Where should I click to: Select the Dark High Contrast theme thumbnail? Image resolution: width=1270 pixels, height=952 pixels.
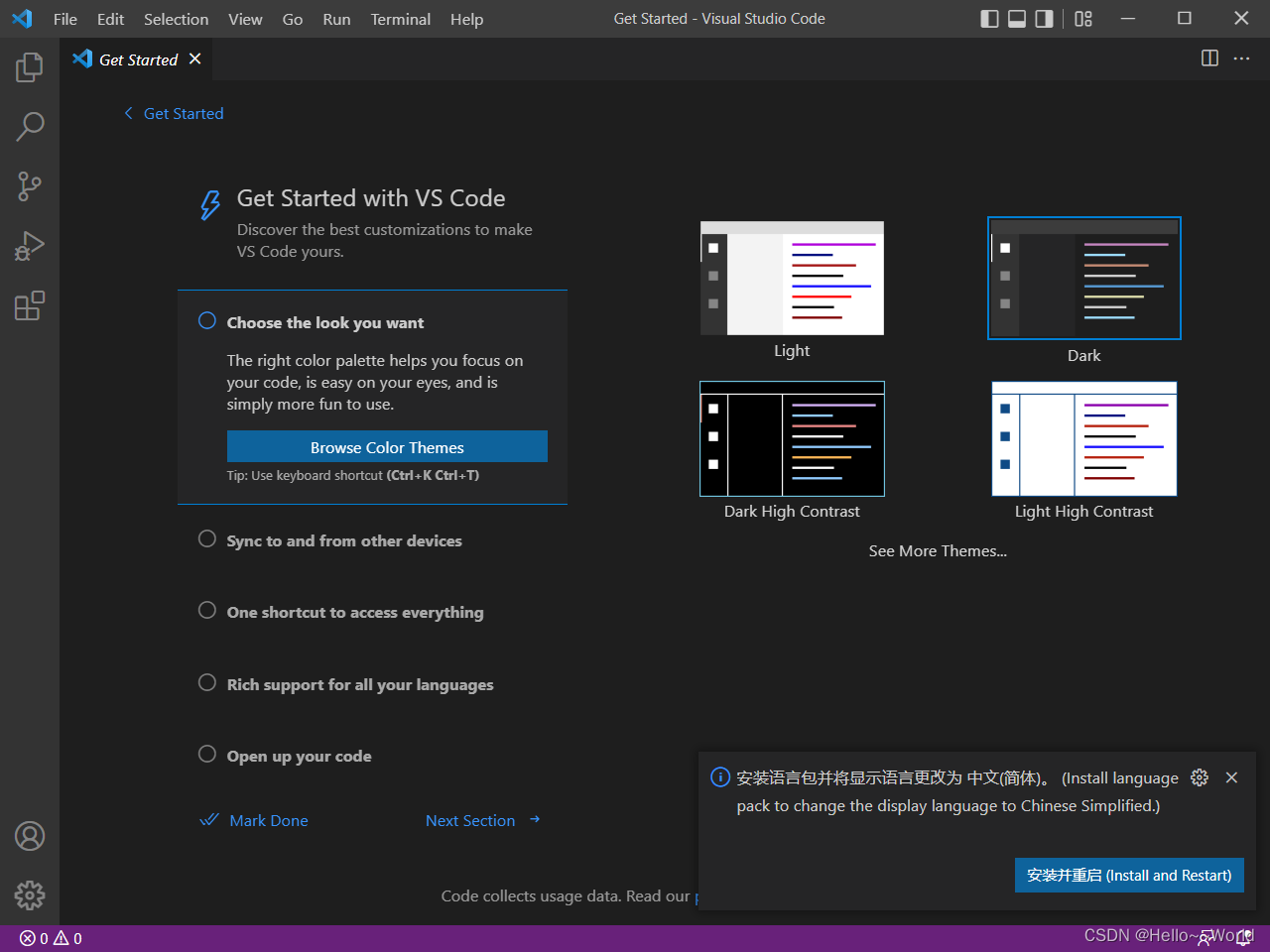[x=792, y=439]
